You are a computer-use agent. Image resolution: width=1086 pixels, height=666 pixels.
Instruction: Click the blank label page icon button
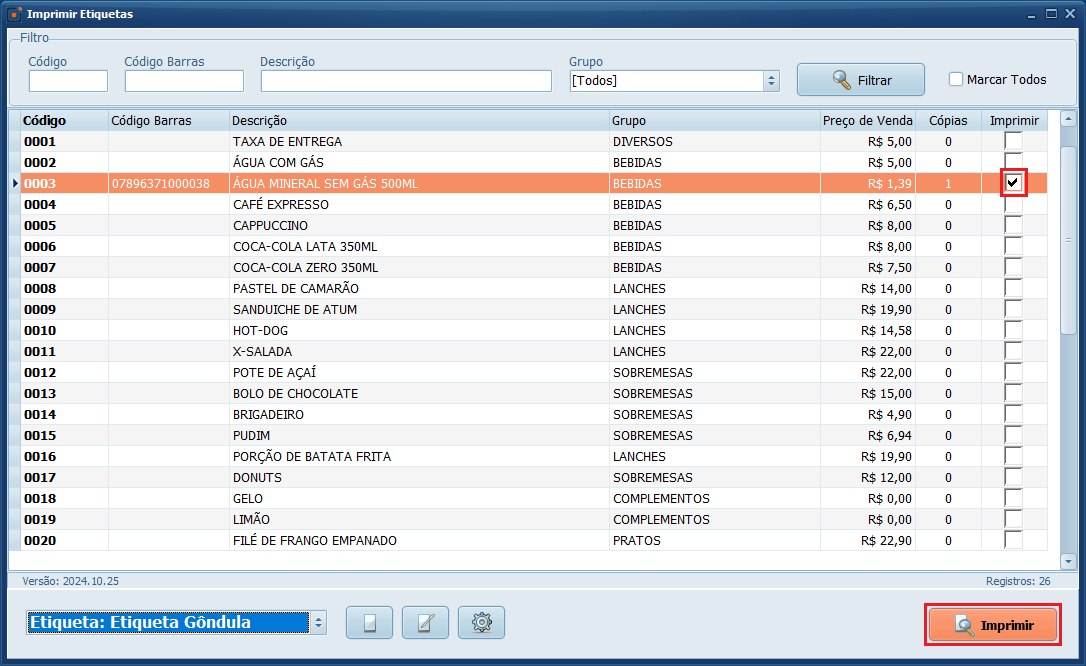coord(369,623)
